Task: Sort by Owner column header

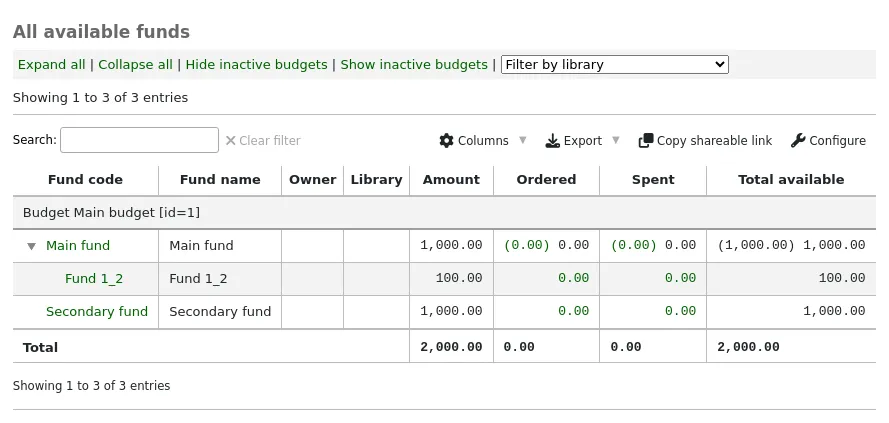Action: coord(312,180)
